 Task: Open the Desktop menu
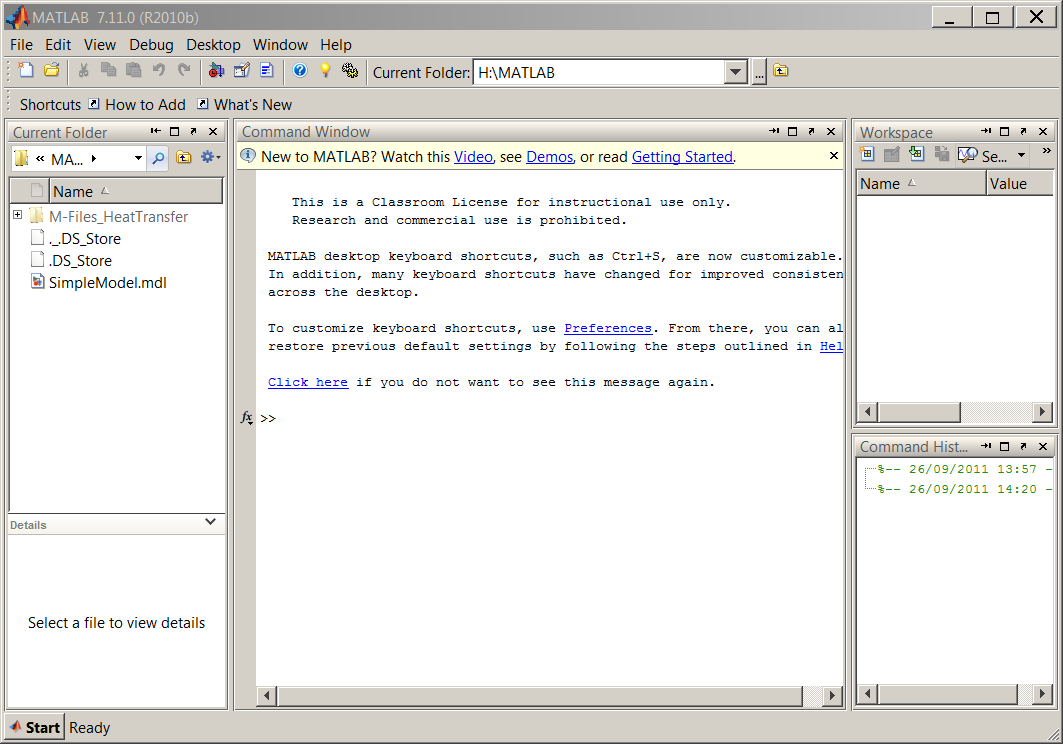pyautogui.click(x=213, y=45)
